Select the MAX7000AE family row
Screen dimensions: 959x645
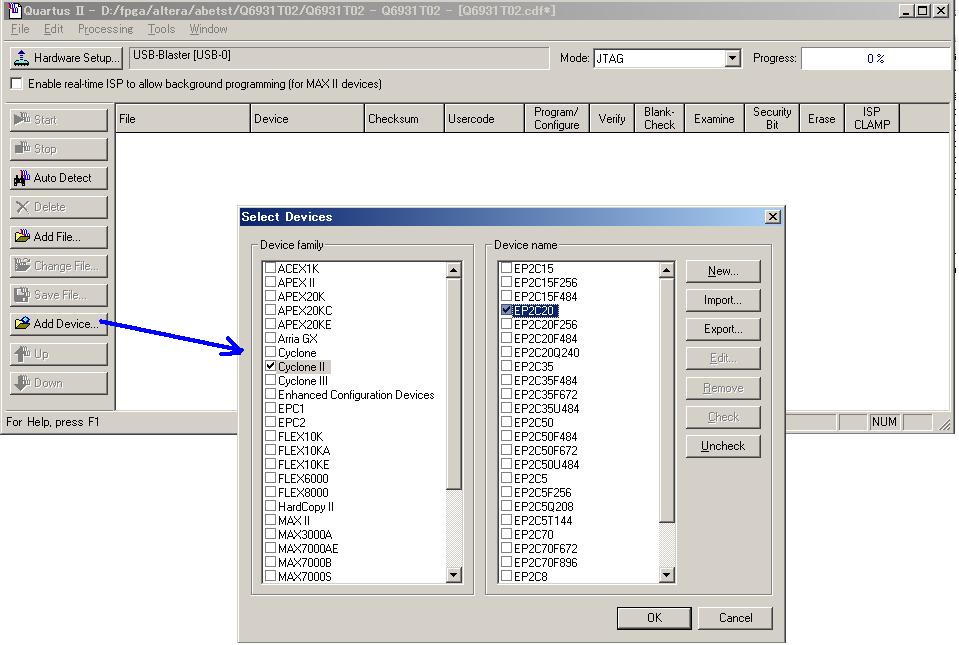pos(308,548)
